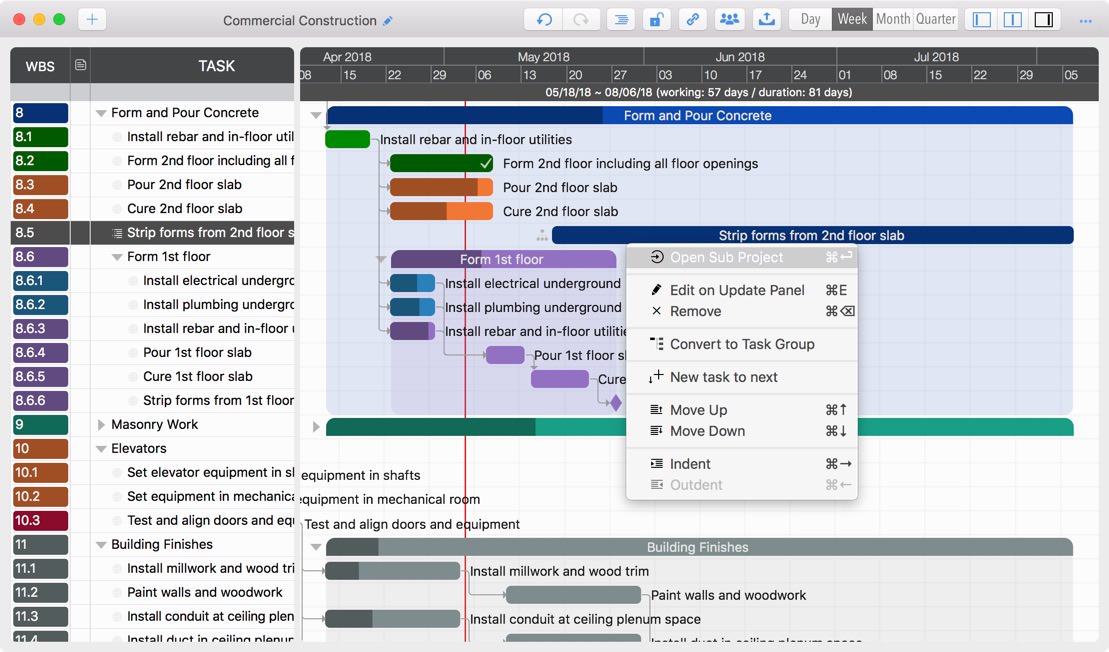The image size is (1109, 652).
Task: Click the lock icon in toolbar
Action: click(x=655, y=19)
